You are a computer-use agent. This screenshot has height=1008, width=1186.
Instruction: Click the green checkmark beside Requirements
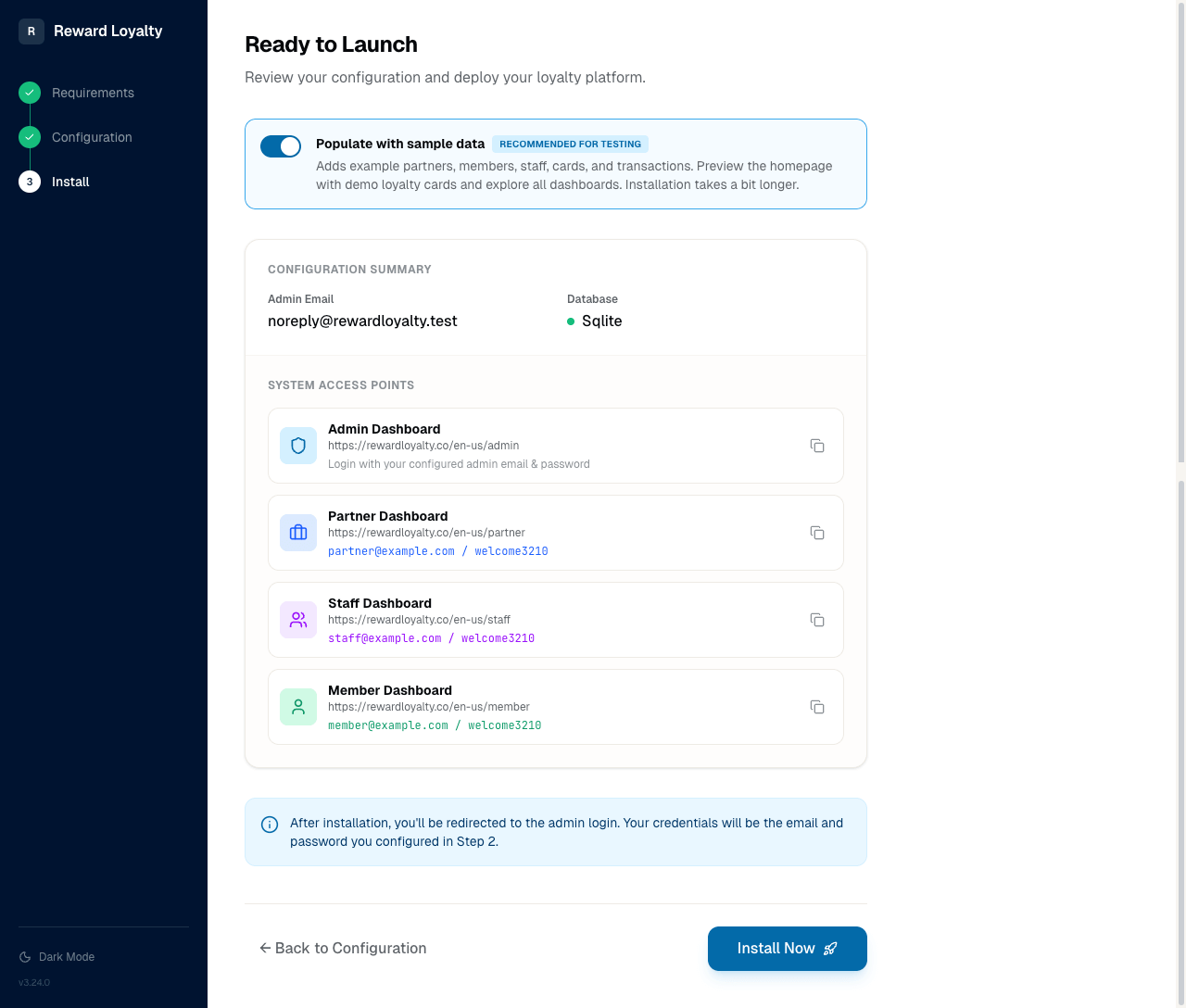pyautogui.click(x=29, y=93)
